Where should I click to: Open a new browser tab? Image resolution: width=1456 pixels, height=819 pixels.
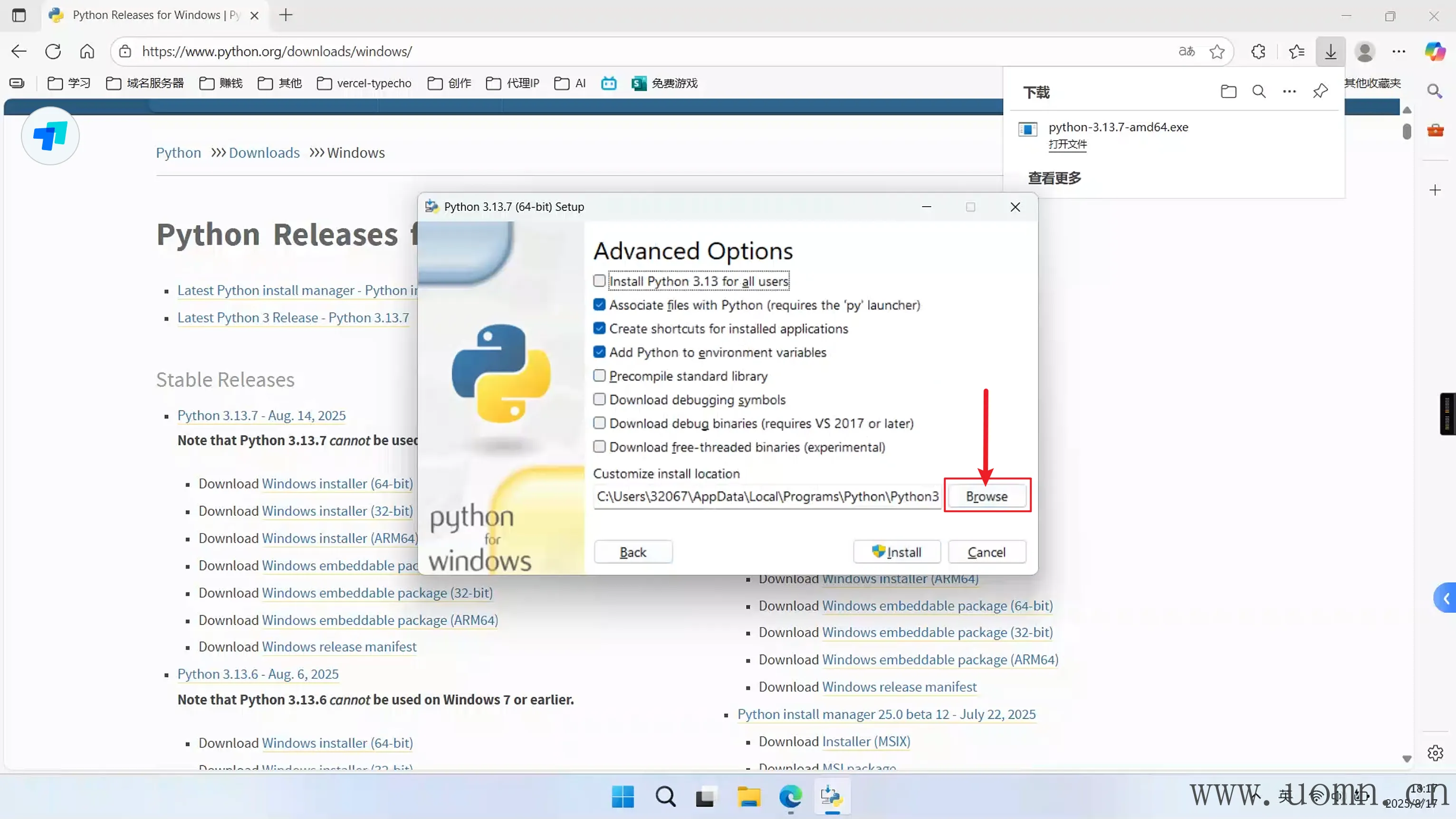[286, 15]
